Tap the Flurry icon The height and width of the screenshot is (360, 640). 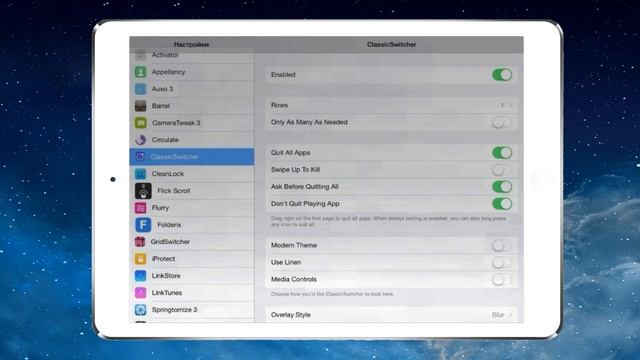[140, 208]
